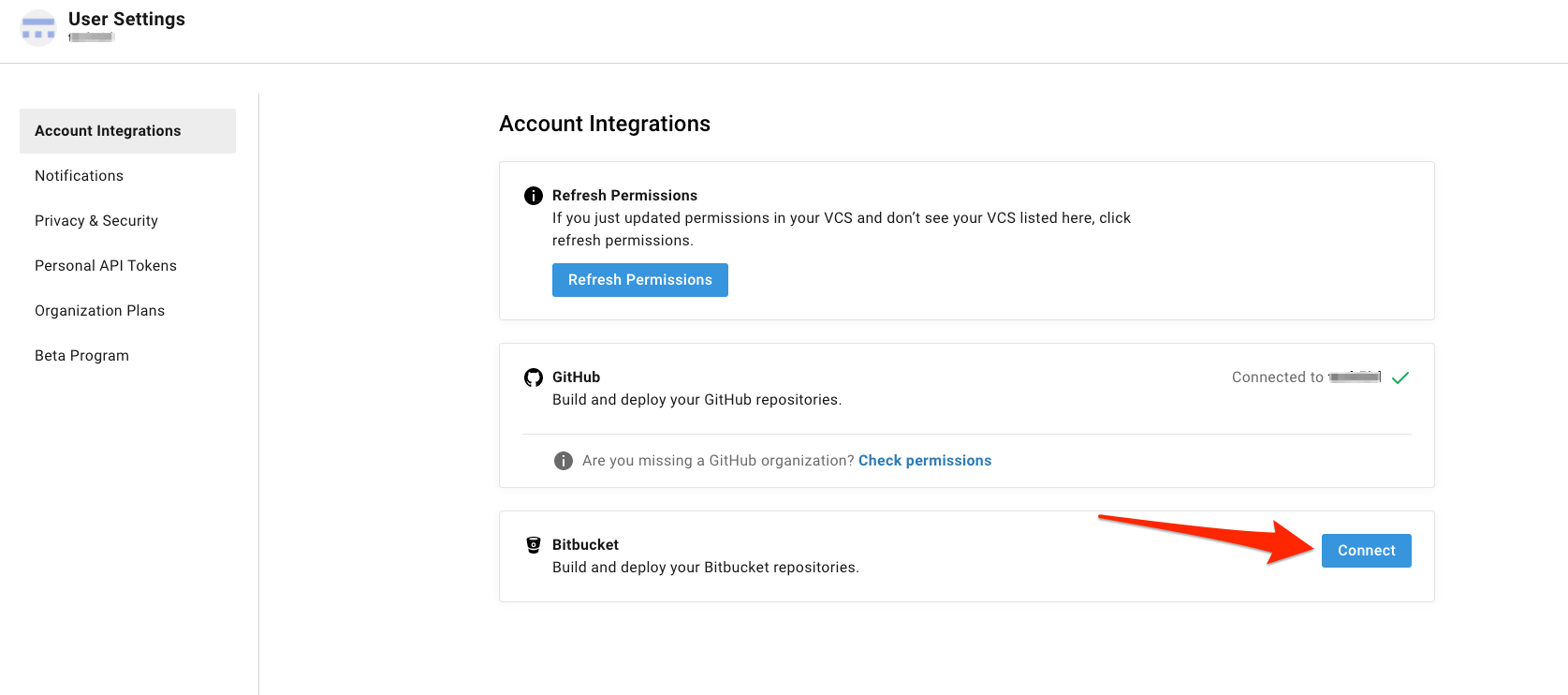The image size is (1568, 695).
Task: Click the Bitbucket integration name label
Action: click(x=585, y=545)
